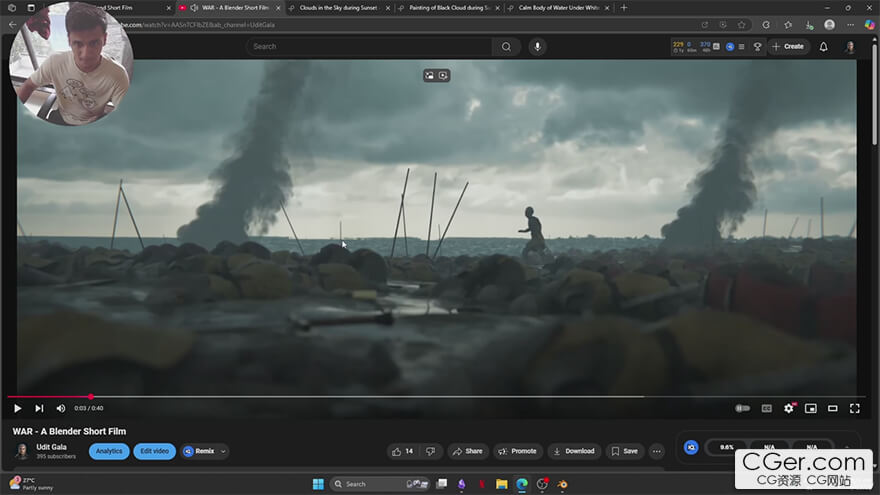The image size is (880, 495).
Task: Play the WAR short film video
Action: pos(17,409)
